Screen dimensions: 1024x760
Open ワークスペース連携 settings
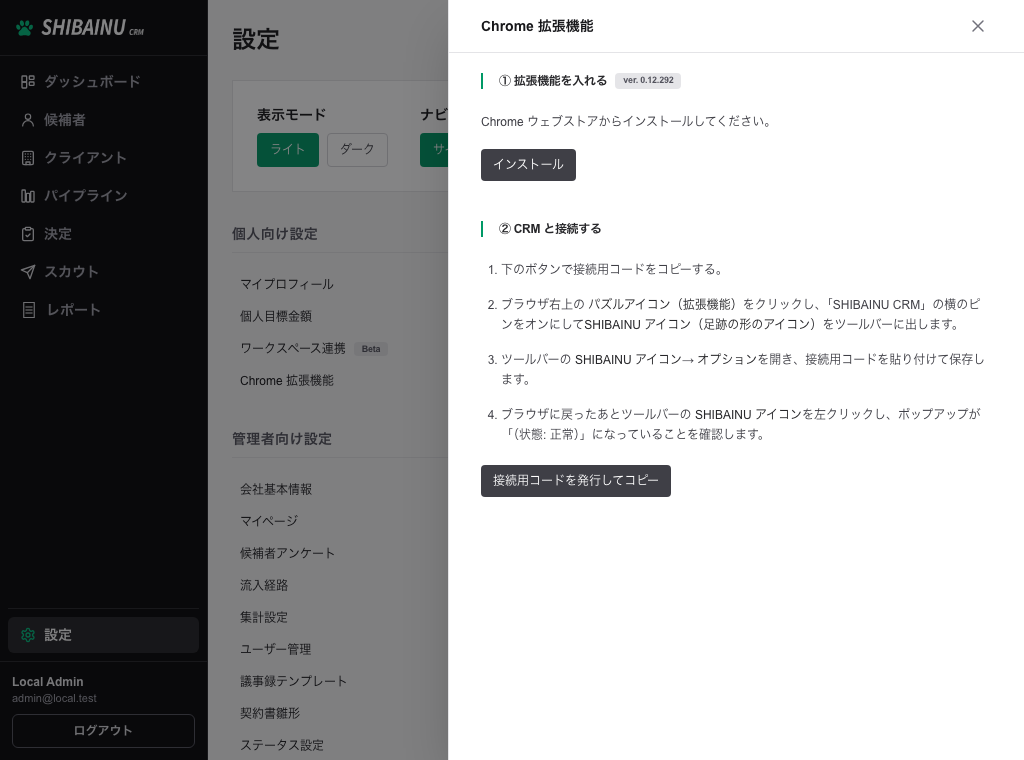tap(293, 348)
